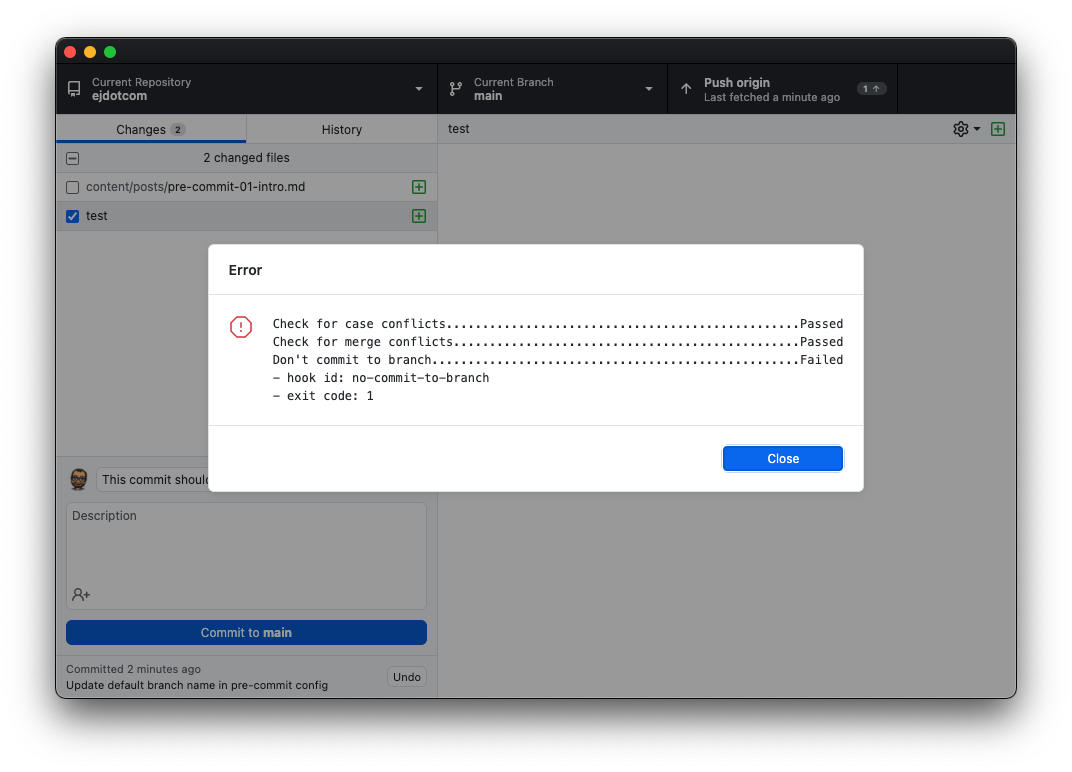The height and width of the screenshot is (772, 1072).
Task: Click the green plus icon in diff header
Action: coord(997,129)
